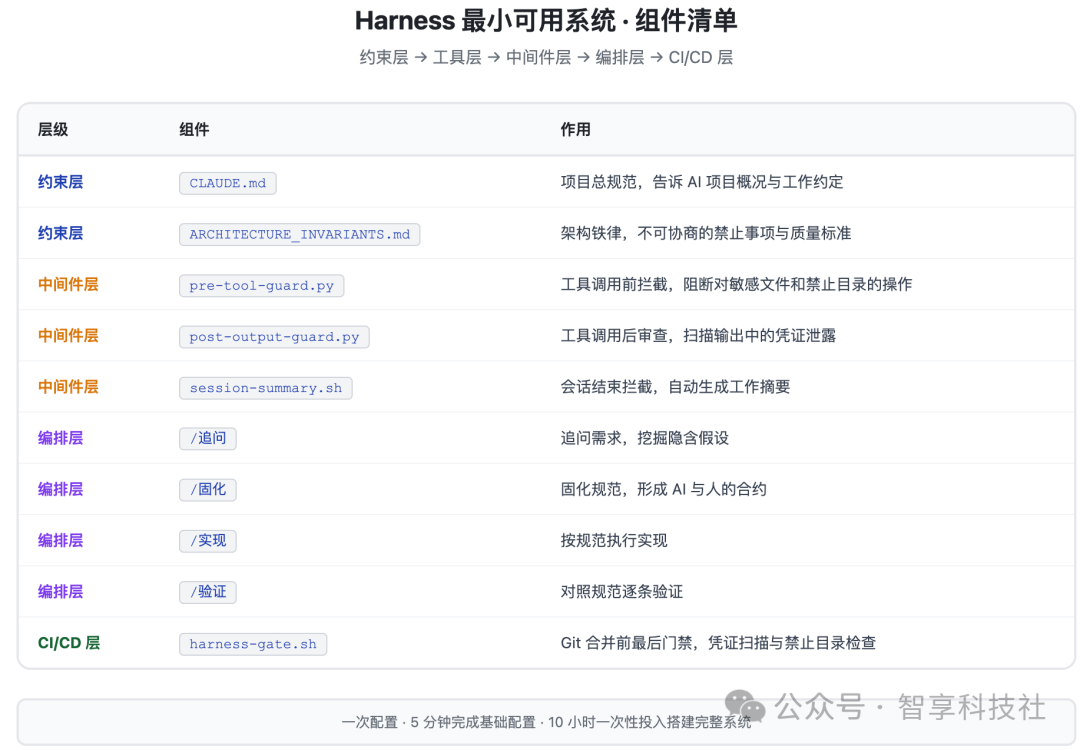Viewport: 1080px width, 750px height.
Task: Select the CI/CD 层 breadcrumb item
Action: pos(701,57)
